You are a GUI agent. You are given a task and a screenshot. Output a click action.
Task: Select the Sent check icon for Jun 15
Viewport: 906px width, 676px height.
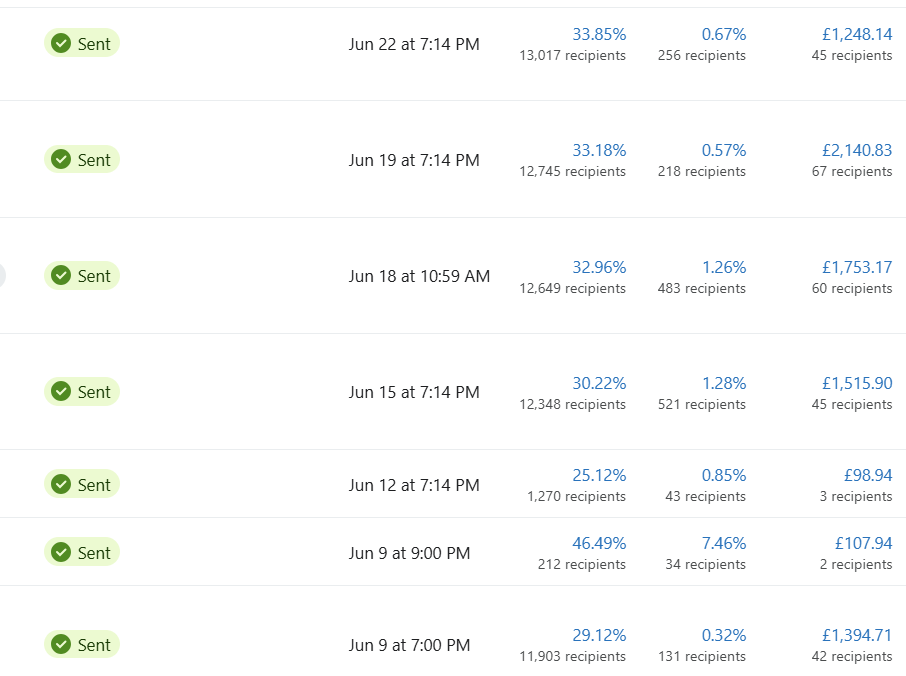point(61,392)
